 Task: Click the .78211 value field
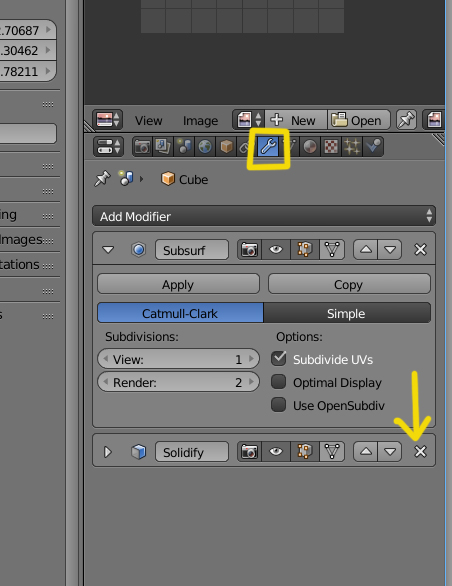click(27, 71)
